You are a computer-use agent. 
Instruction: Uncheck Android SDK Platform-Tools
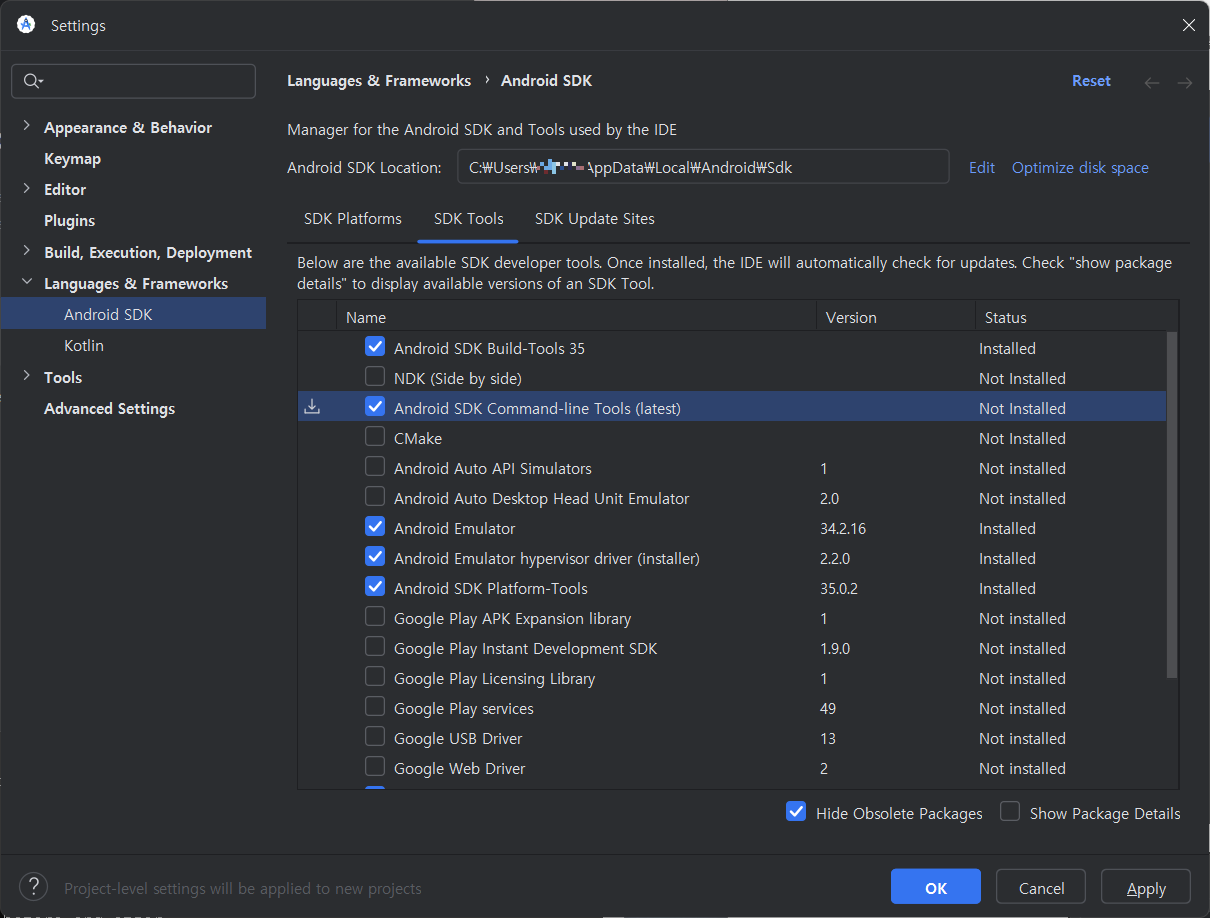[375, 587]
